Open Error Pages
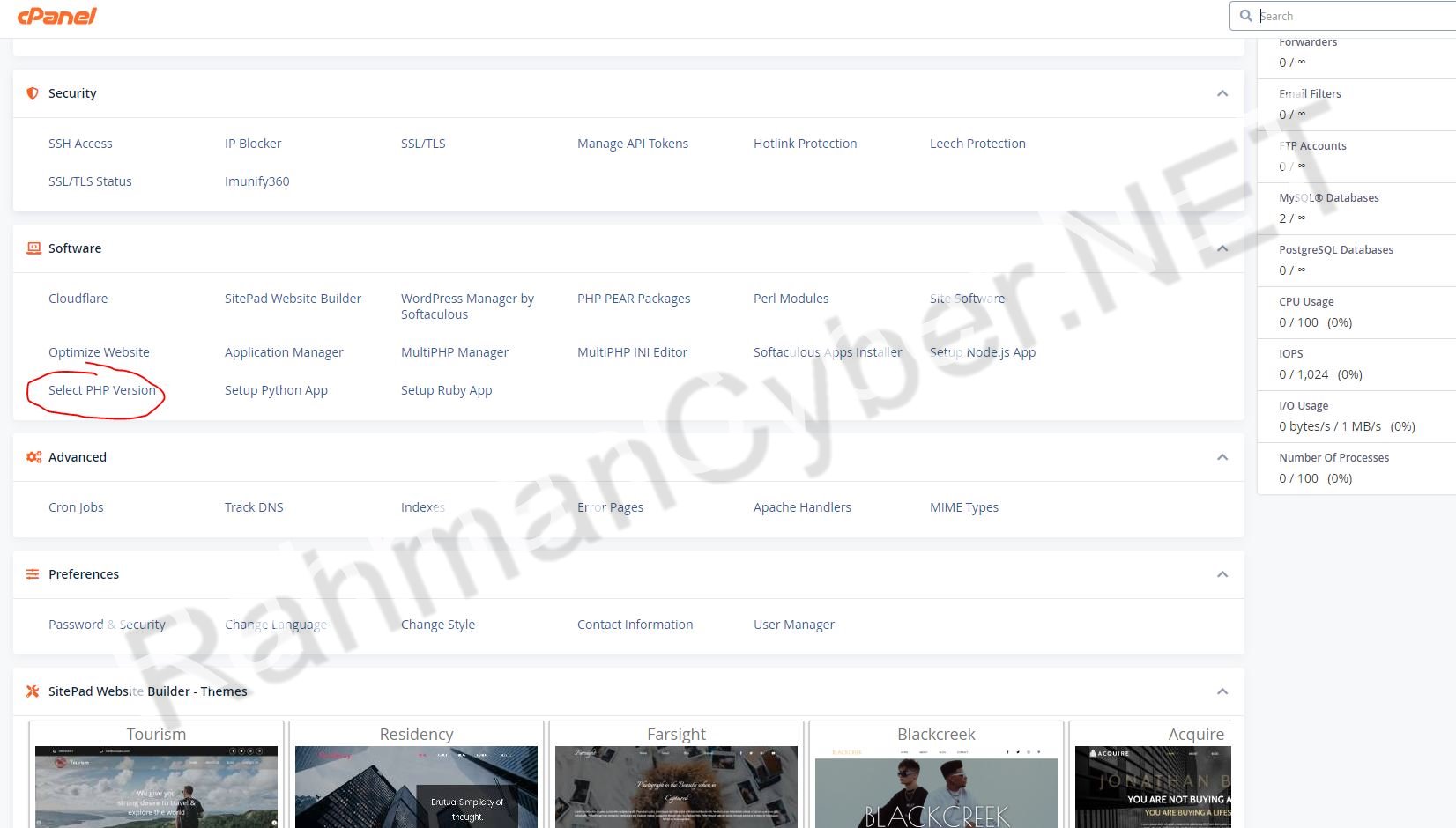This screenshot has height=828, width=1456. pyautogui.click(x=610, y=507)
